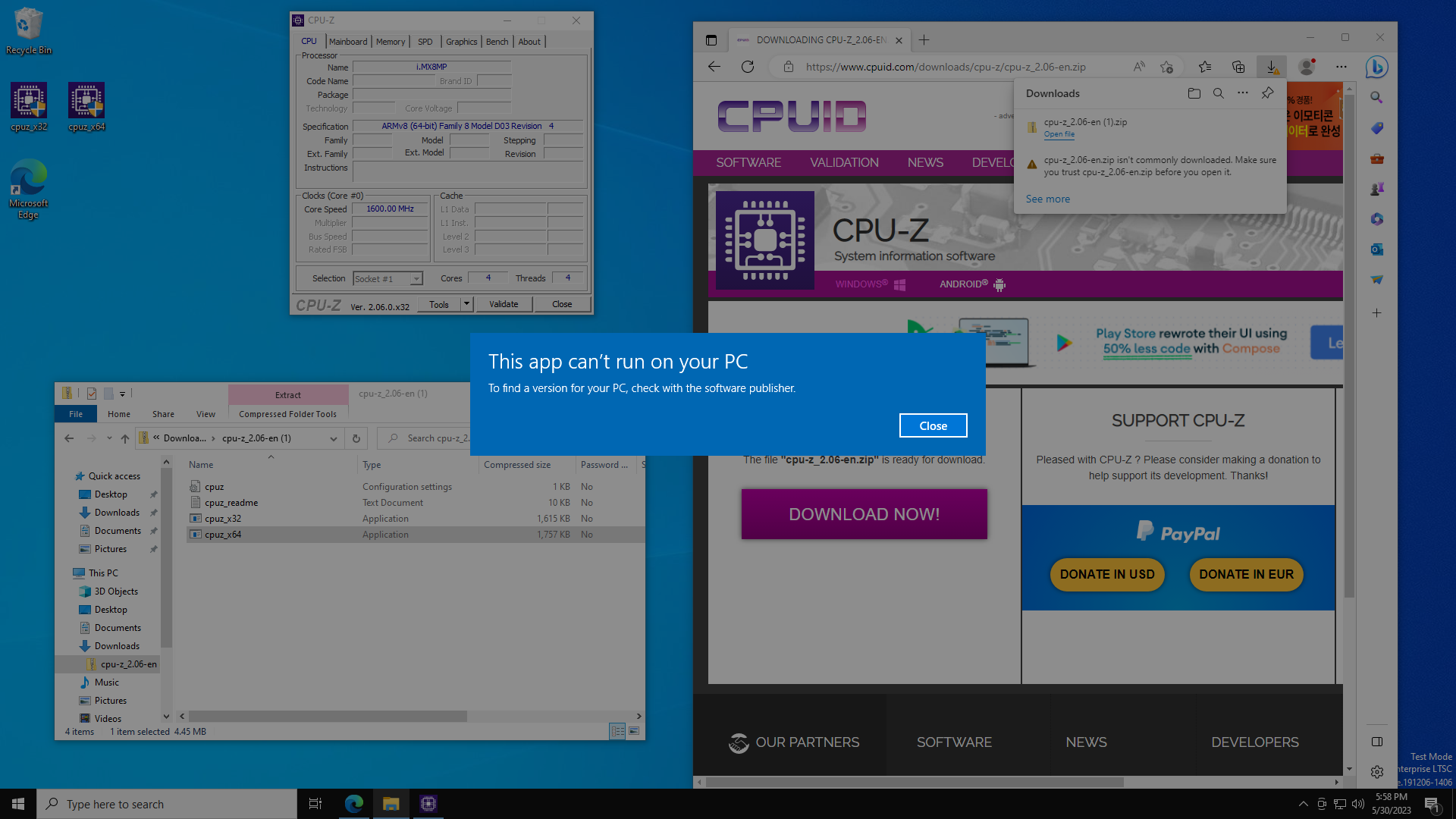Toggle large icons view layout button
This screenshot has height=819, width=1456.
point(634,731)
